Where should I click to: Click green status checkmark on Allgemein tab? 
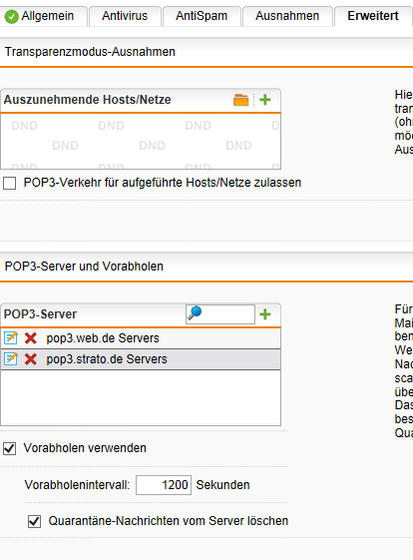12,16
